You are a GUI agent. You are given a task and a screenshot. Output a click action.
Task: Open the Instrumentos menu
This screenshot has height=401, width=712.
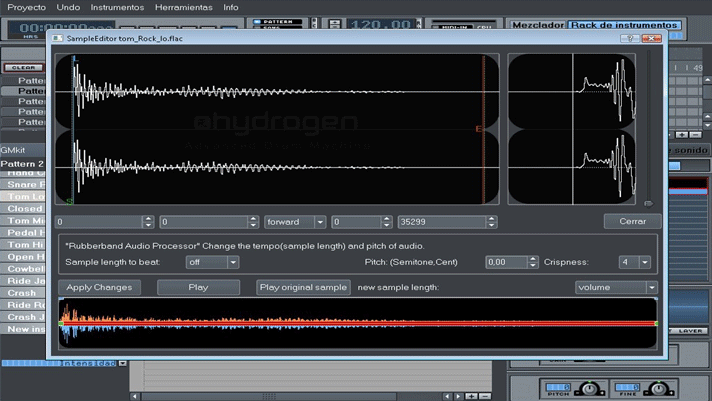coord(117,7)
